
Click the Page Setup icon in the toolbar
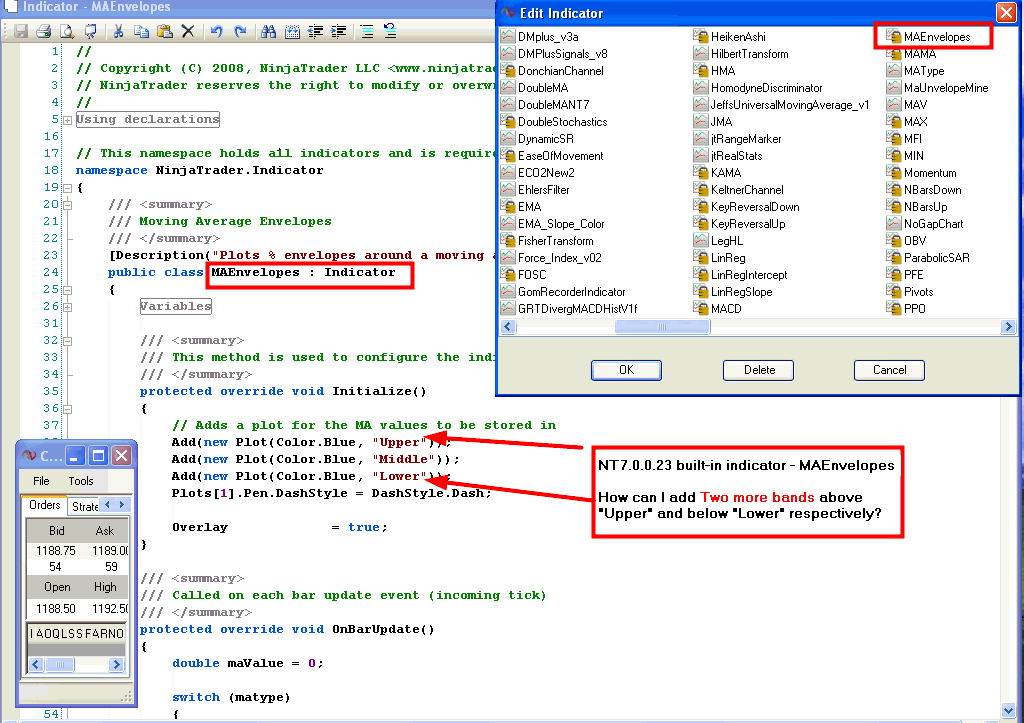click(x=90, y=31)
